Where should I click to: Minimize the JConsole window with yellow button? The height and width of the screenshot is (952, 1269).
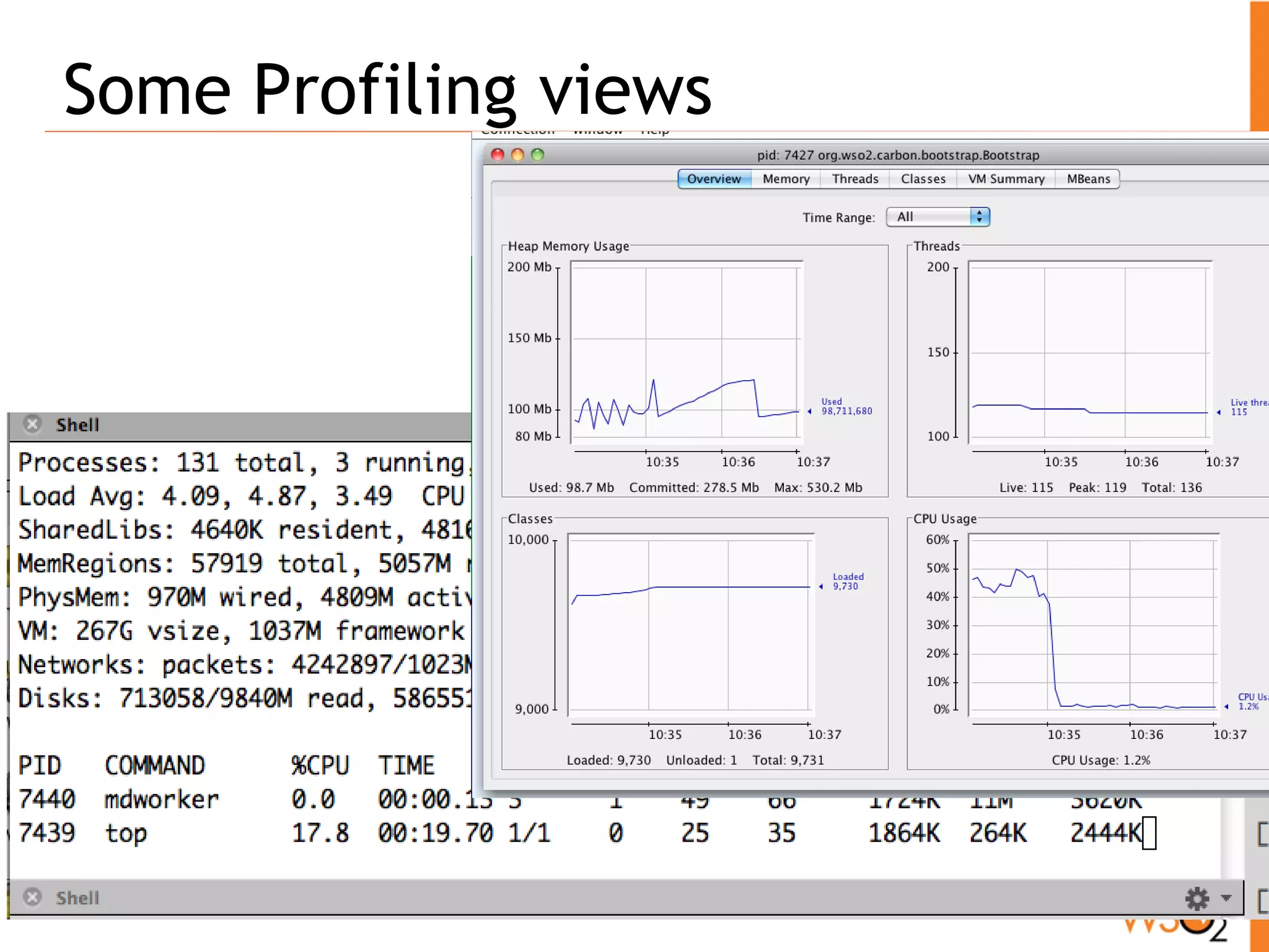pos(517,155)
